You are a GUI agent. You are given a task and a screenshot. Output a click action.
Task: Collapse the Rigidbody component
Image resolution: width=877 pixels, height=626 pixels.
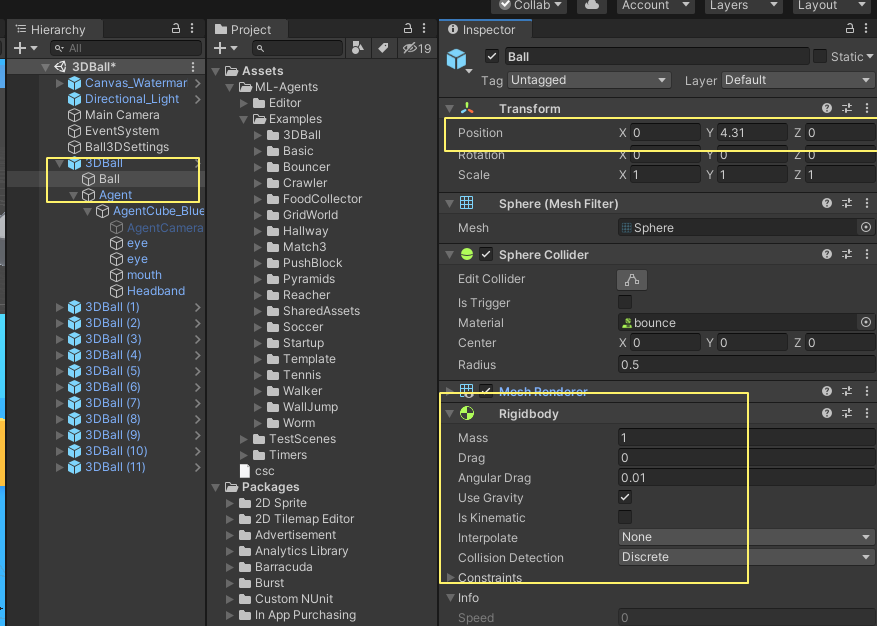pyautogui.click(x=449, y=413)
